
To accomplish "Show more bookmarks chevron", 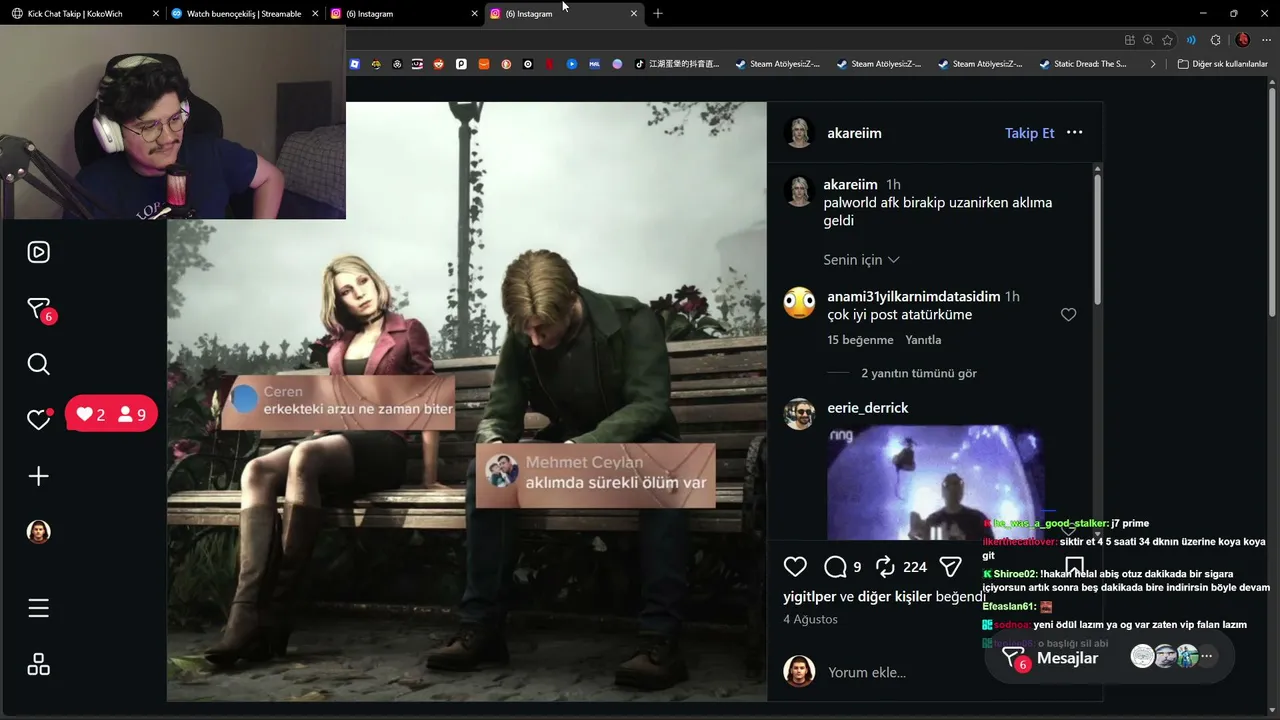I will pos(1152,64).
